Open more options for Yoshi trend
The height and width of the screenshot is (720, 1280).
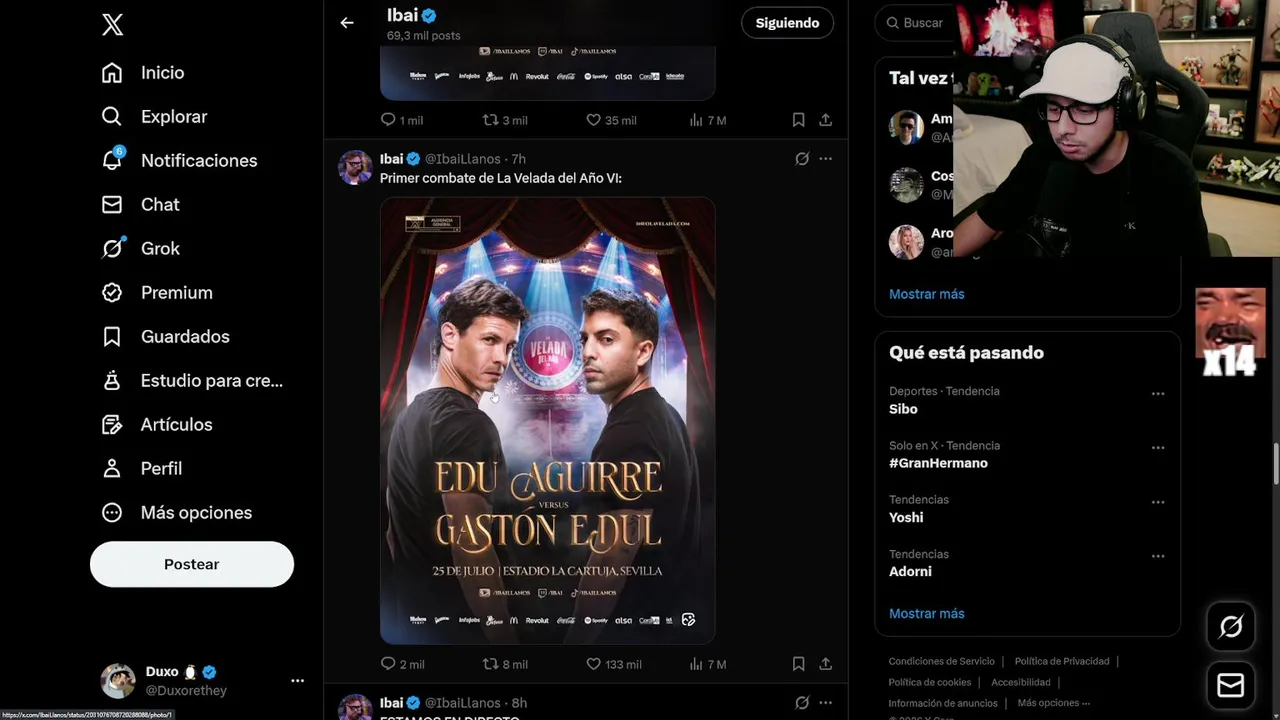(1158, 502)
